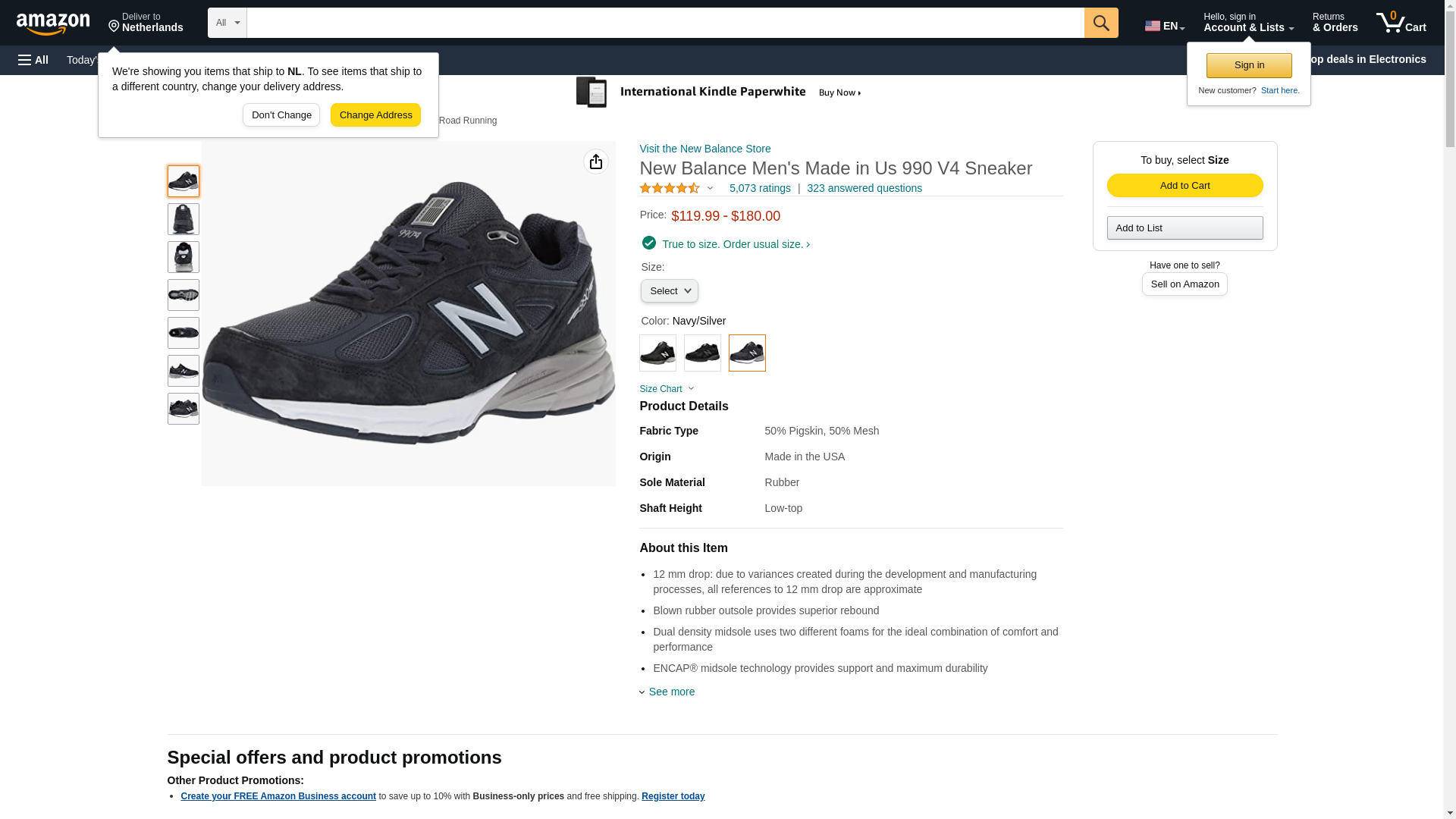1456x819 pixels.
Task: Click the share icon on product image
Action: [x=595, y=162]
